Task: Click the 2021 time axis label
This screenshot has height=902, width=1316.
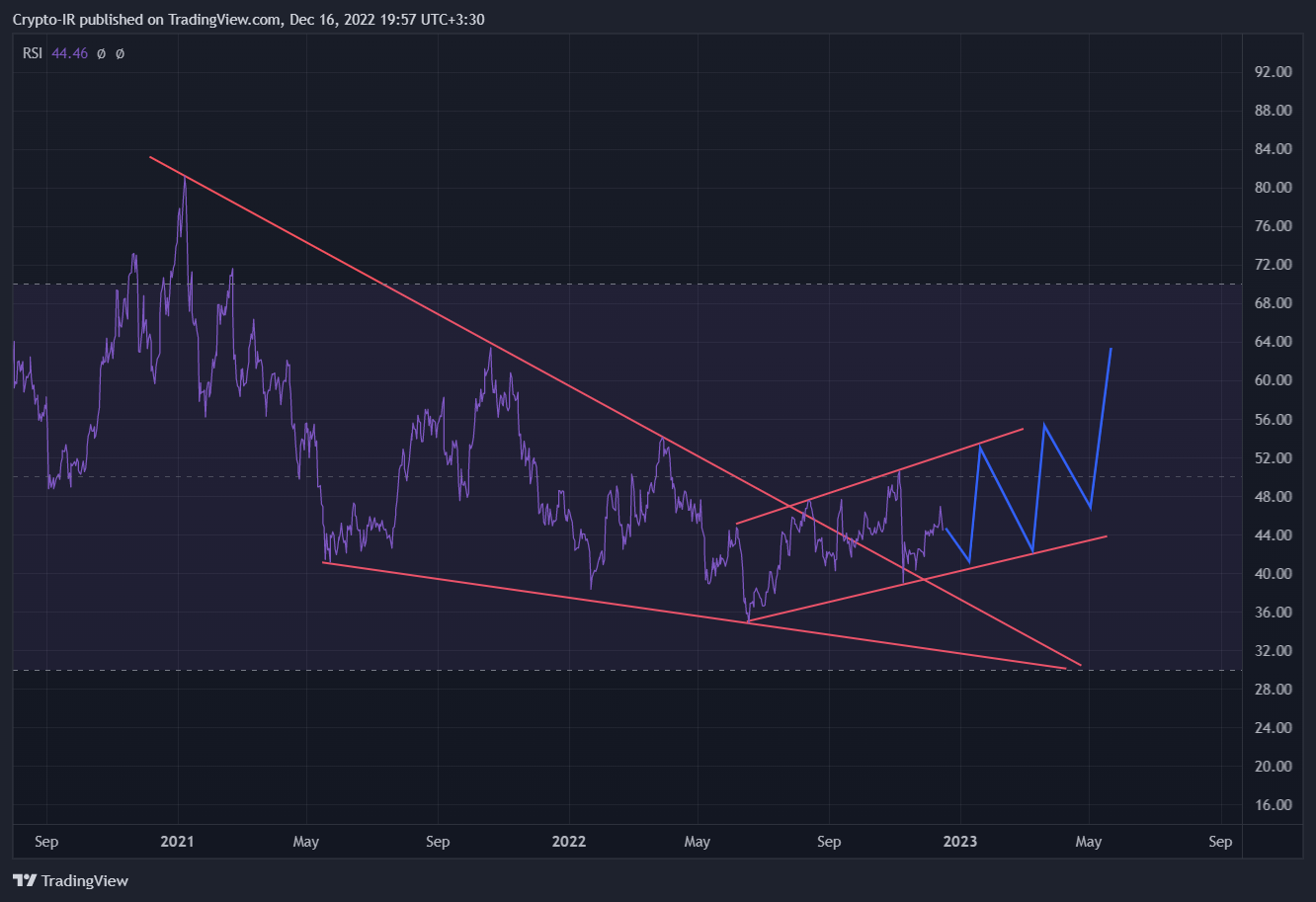Action: tap(177, 842)
